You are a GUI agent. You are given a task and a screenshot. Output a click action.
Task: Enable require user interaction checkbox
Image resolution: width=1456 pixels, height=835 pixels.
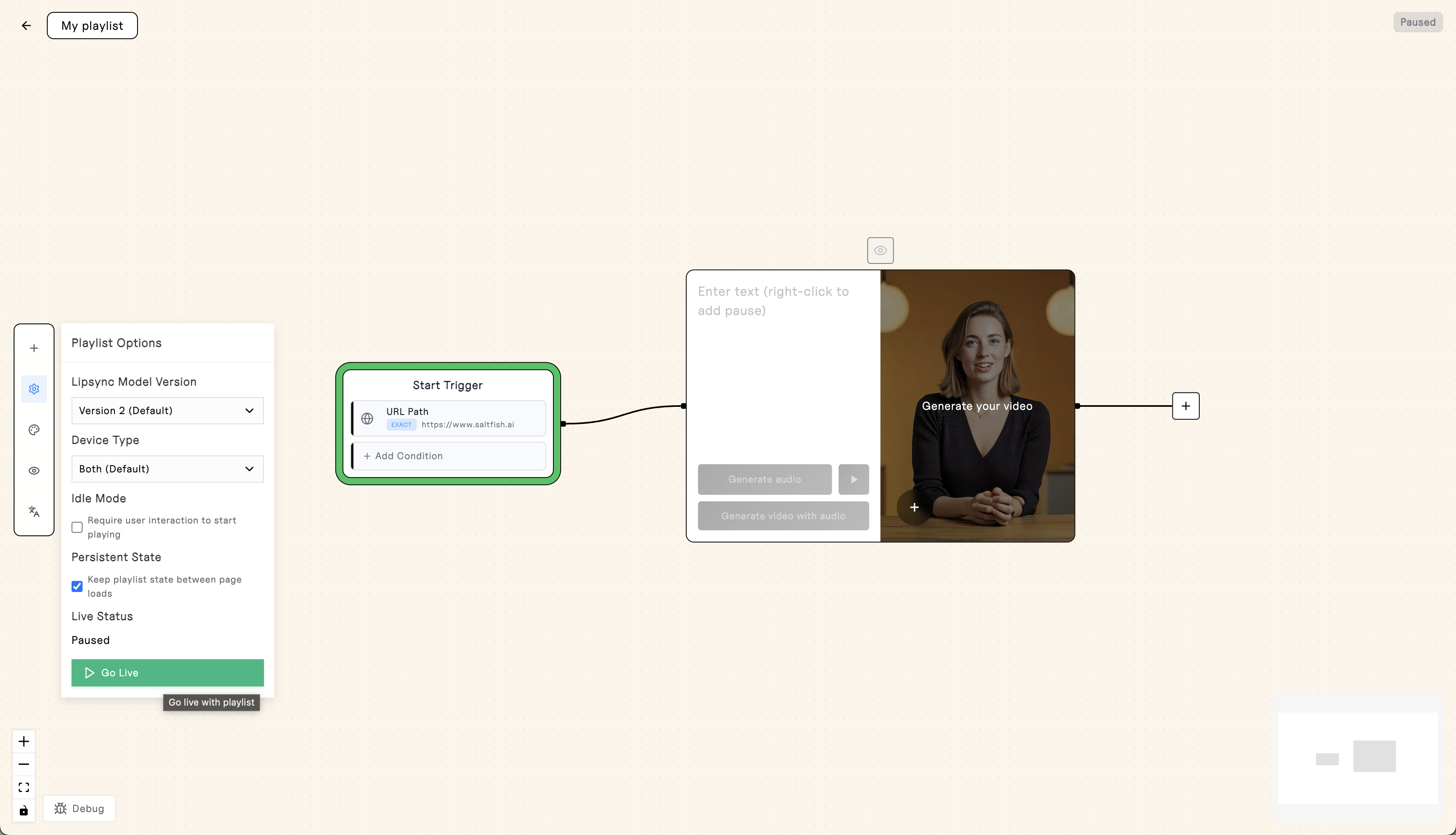coord(77,527)
